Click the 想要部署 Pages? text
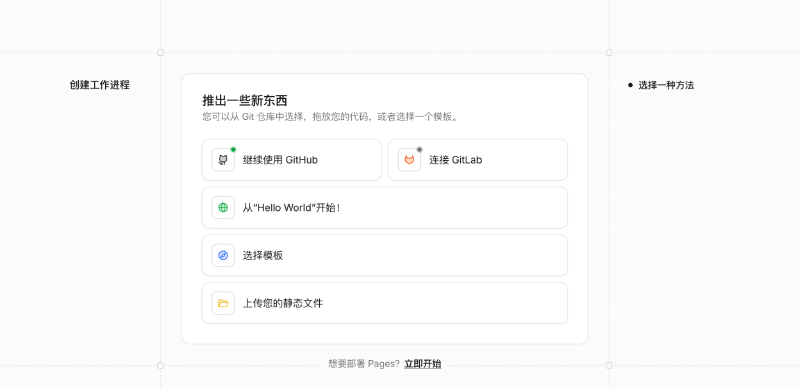 coord(364,364)
